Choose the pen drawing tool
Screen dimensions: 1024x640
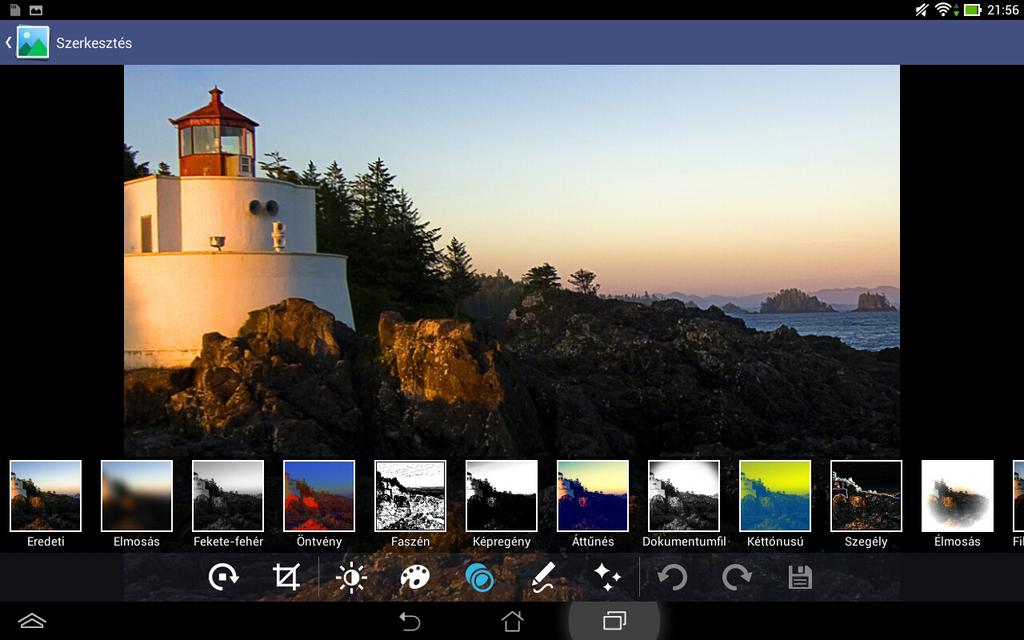543,577
